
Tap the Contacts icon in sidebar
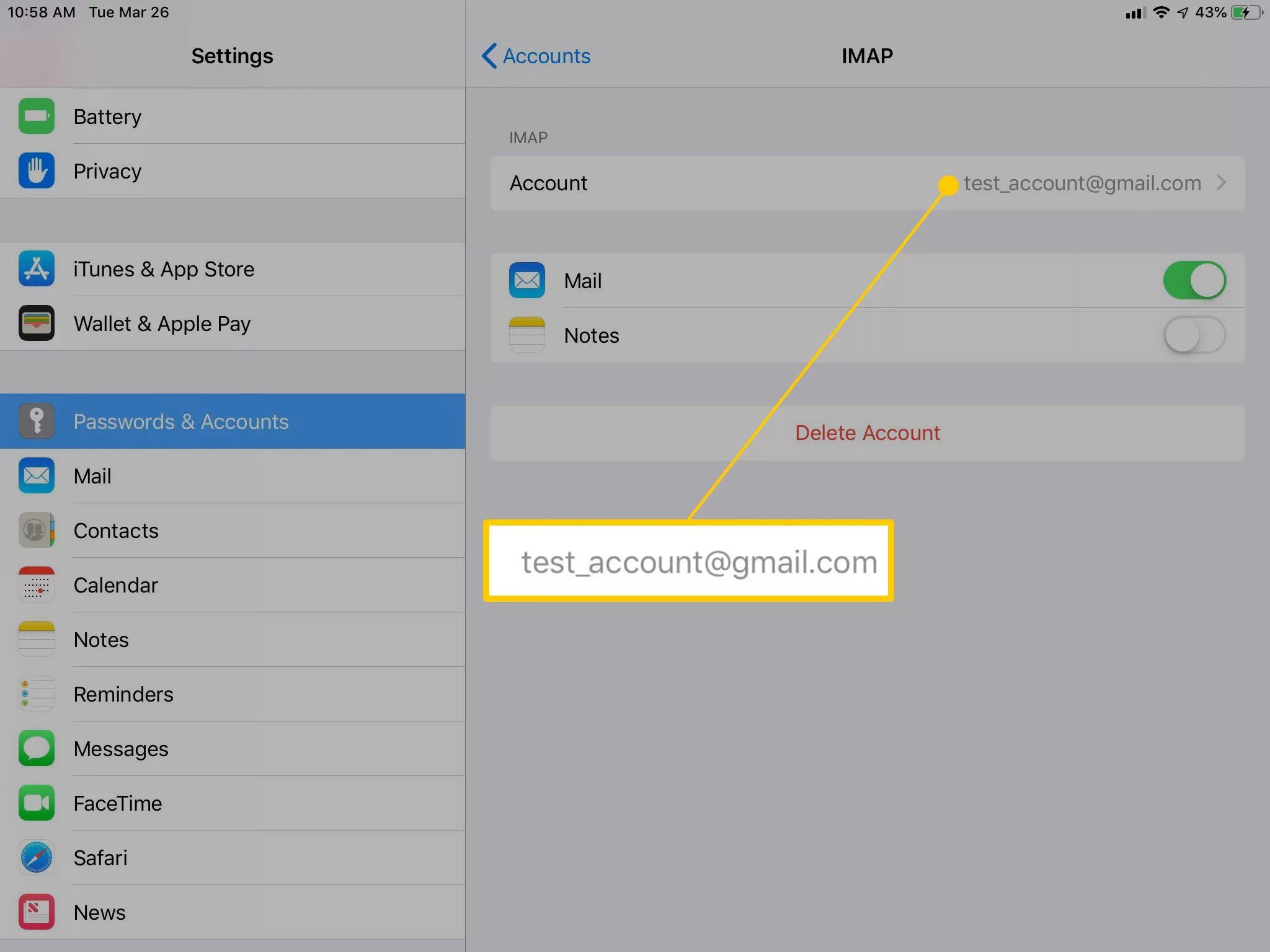(37, 530)
